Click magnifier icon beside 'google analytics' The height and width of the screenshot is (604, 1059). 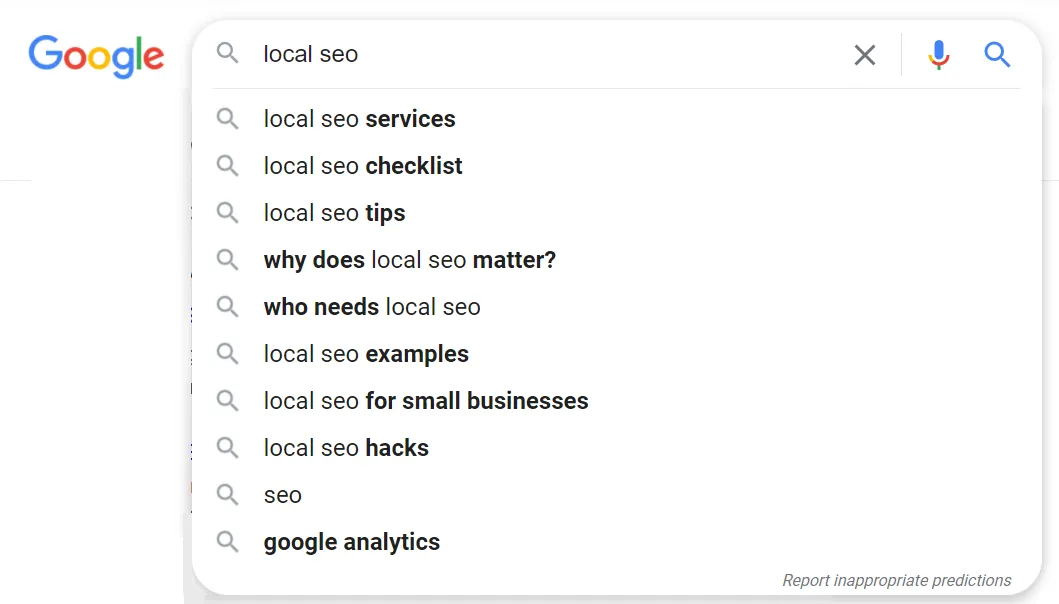[x=228, y=542]
